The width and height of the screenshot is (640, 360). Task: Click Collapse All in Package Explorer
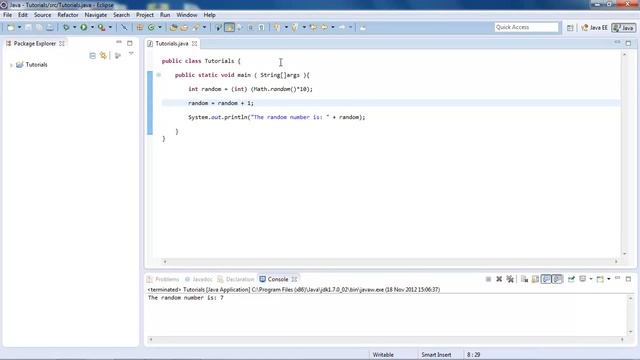[93, 56]
